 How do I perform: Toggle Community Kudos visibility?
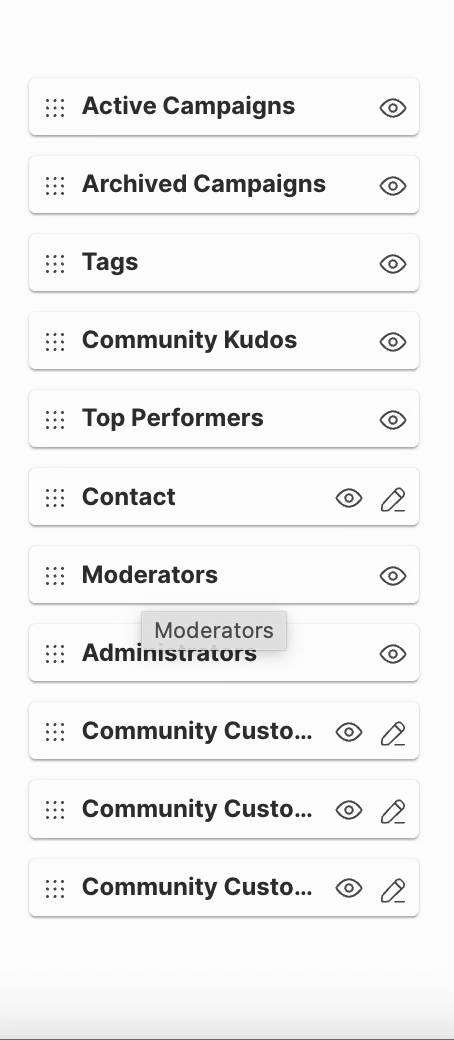392,342
